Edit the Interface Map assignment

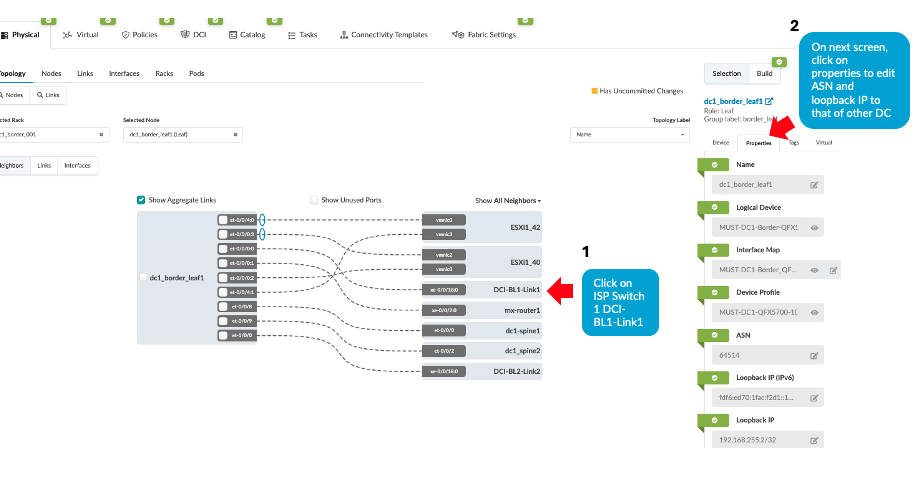click(833, 270)
